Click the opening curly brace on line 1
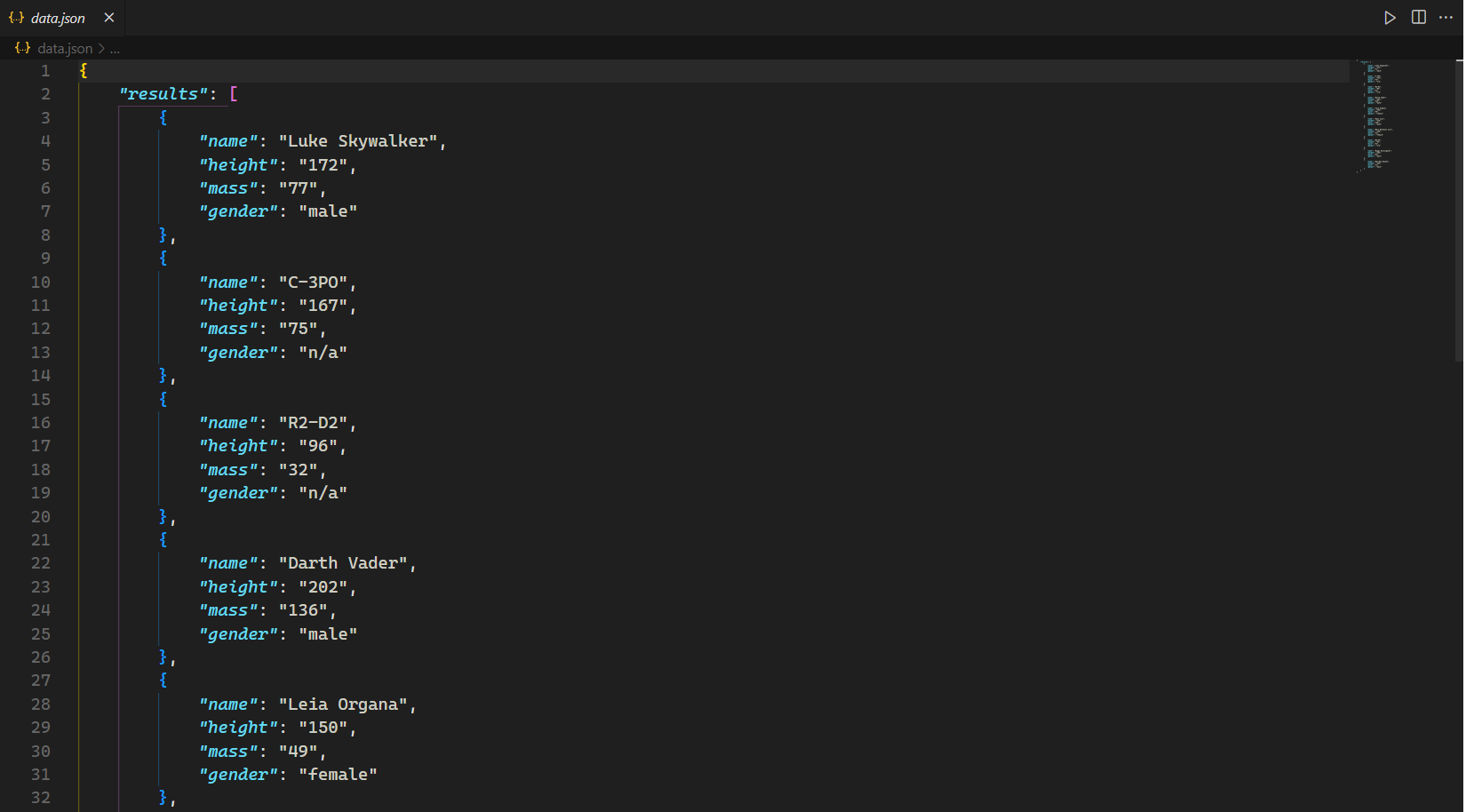The height and width of the screenshot is (812, 1466). 84,70
